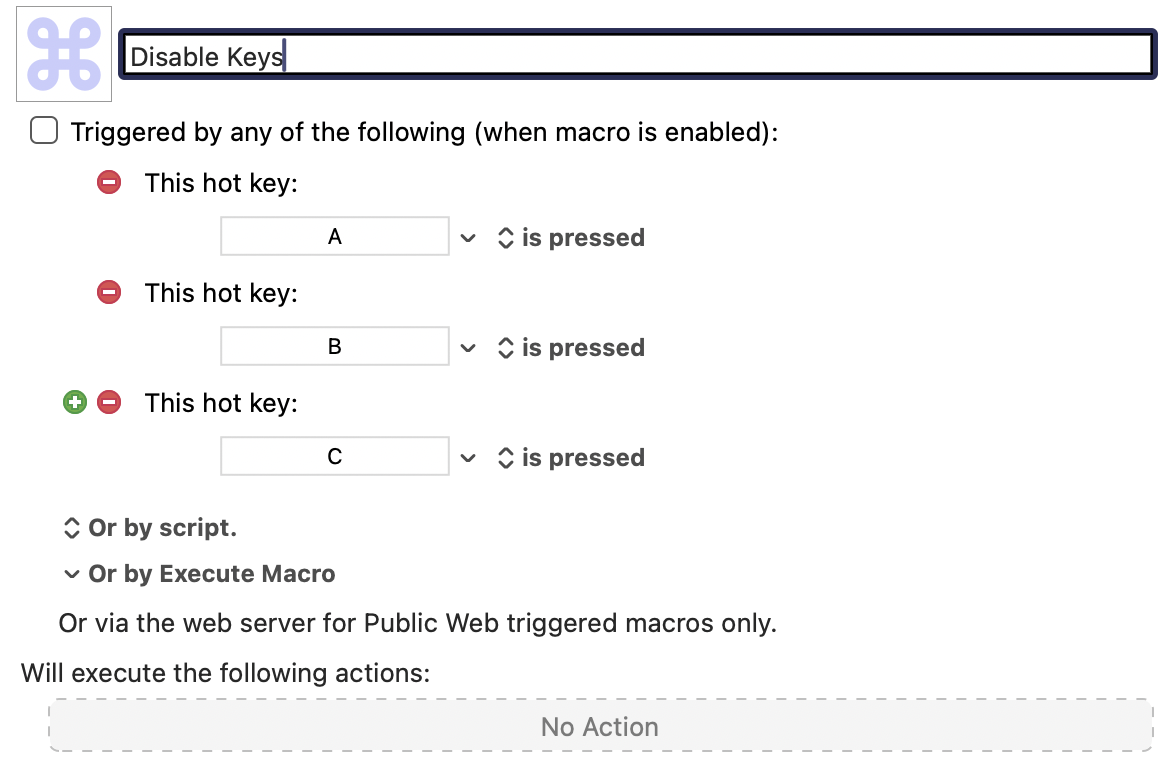Image resolution: width=1170 pixels, height=772 pixels.
Task: Click the hot key field showing A
Action: point(335,236)
